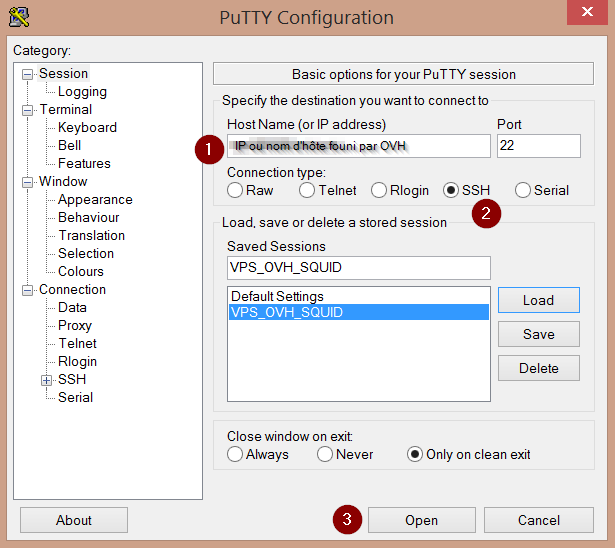615x548 pixels.
Task: Load the selected saved session
Action: tap(538, 300)
